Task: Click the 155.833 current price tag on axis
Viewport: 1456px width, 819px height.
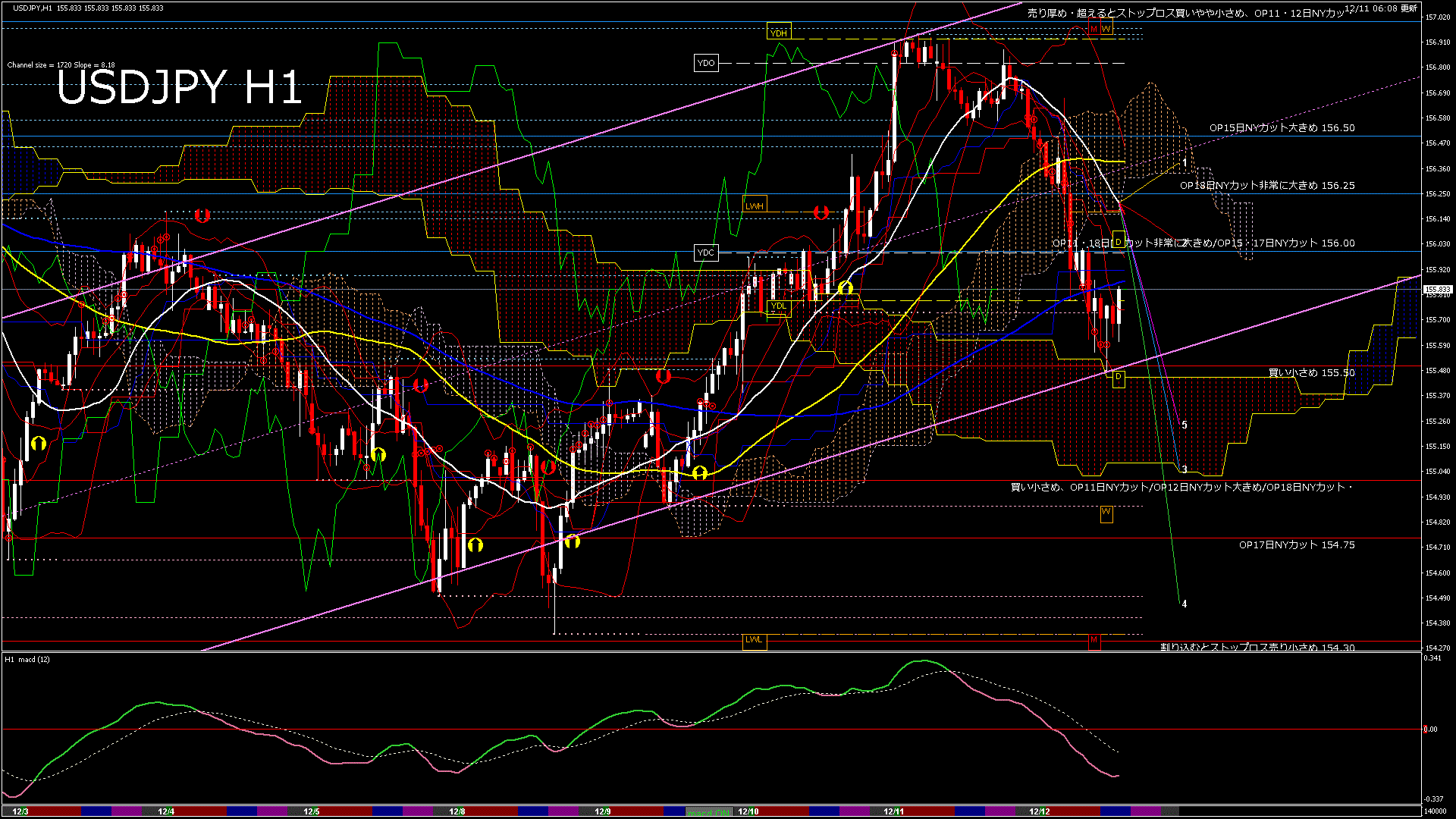Action: pos(1436,287)
